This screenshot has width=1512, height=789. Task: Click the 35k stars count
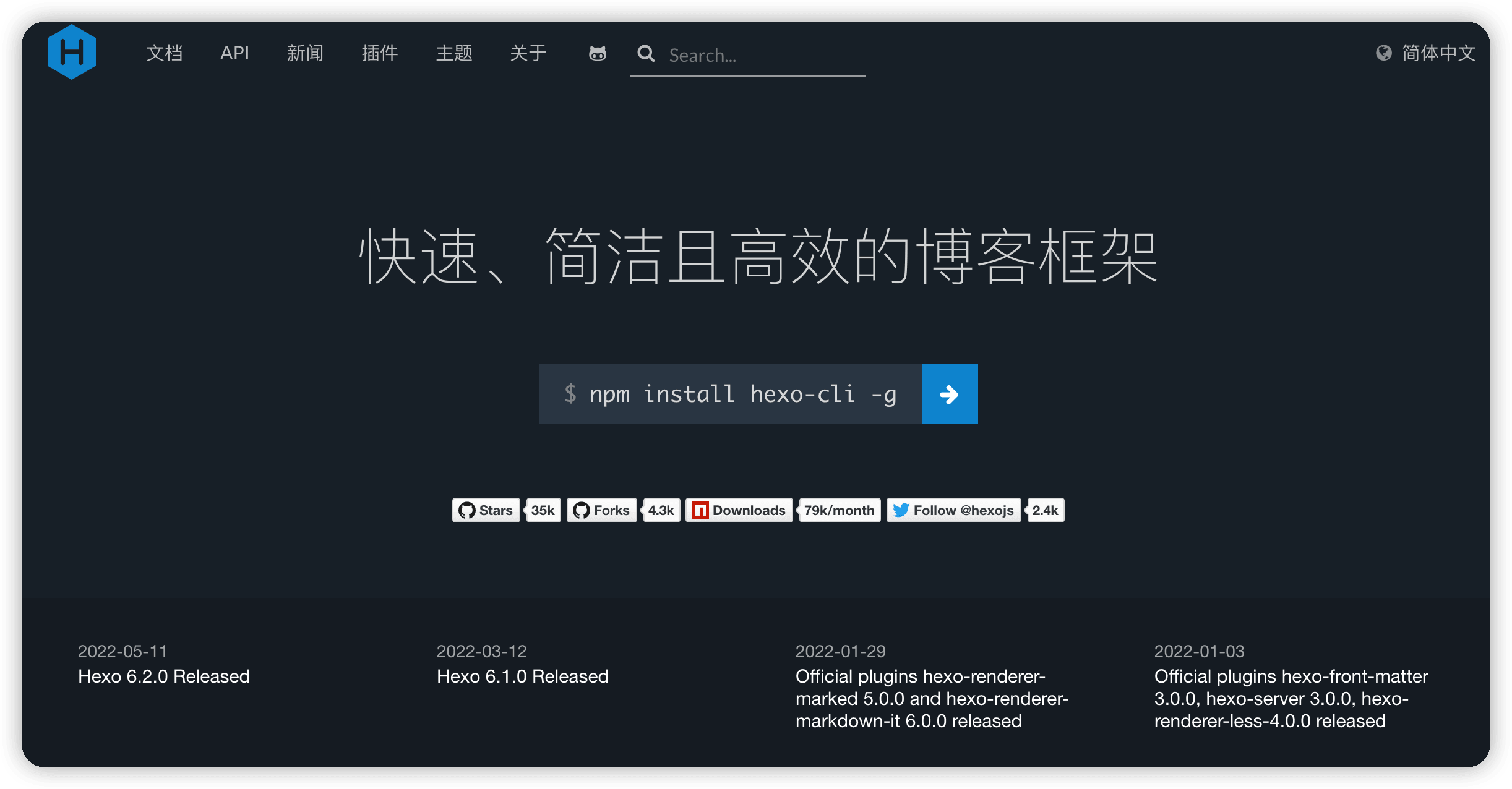pos(543,510)
